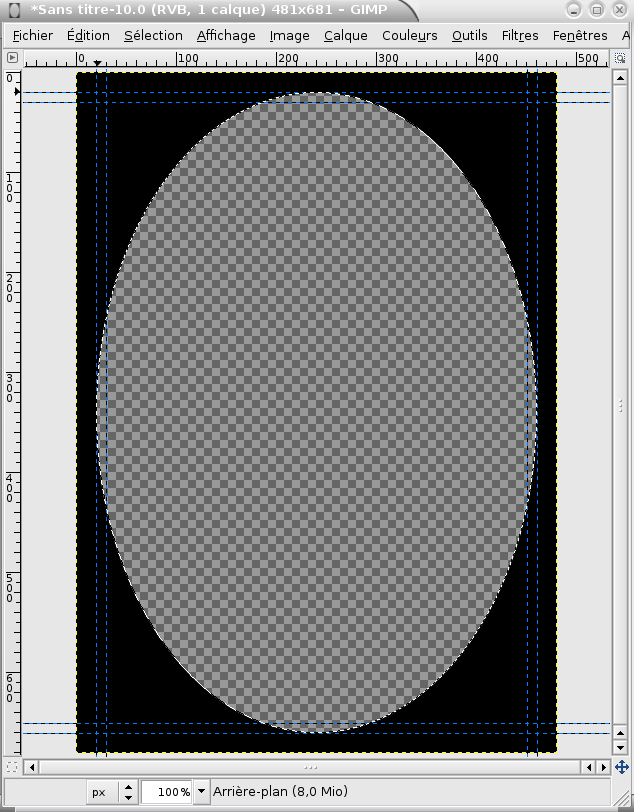Open the Calque menu
The width and height of the screenshot is (634, 812).
[x=346, y=35]
